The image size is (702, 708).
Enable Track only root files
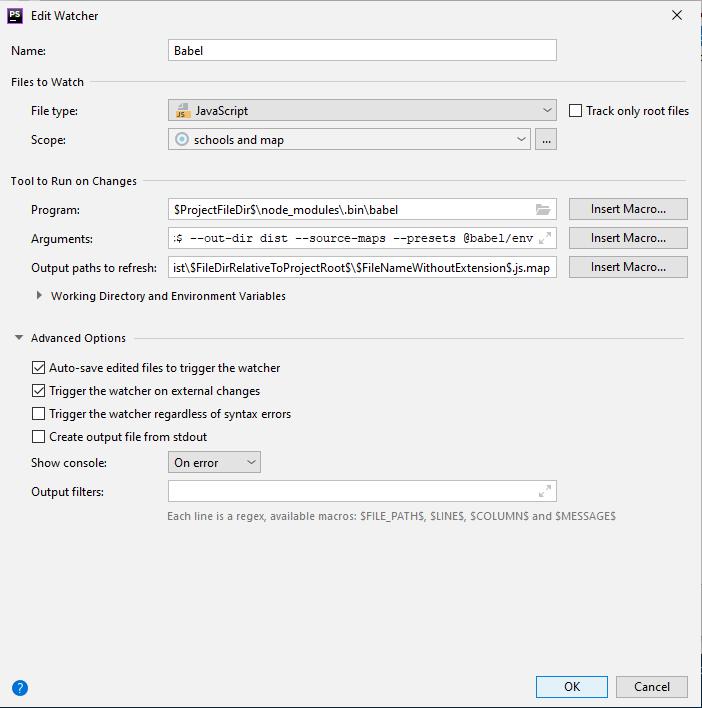tap(575, 111)
